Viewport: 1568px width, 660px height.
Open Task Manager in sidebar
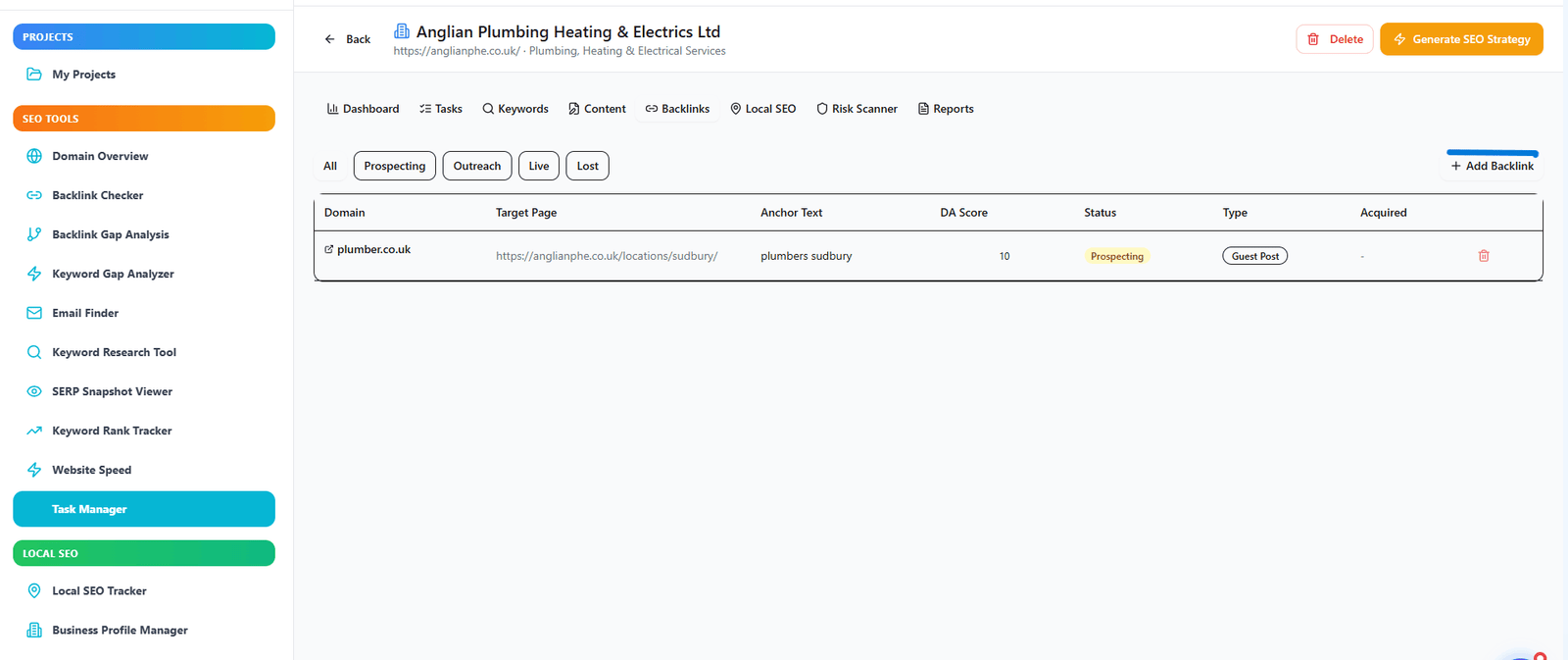coord(144,509)
